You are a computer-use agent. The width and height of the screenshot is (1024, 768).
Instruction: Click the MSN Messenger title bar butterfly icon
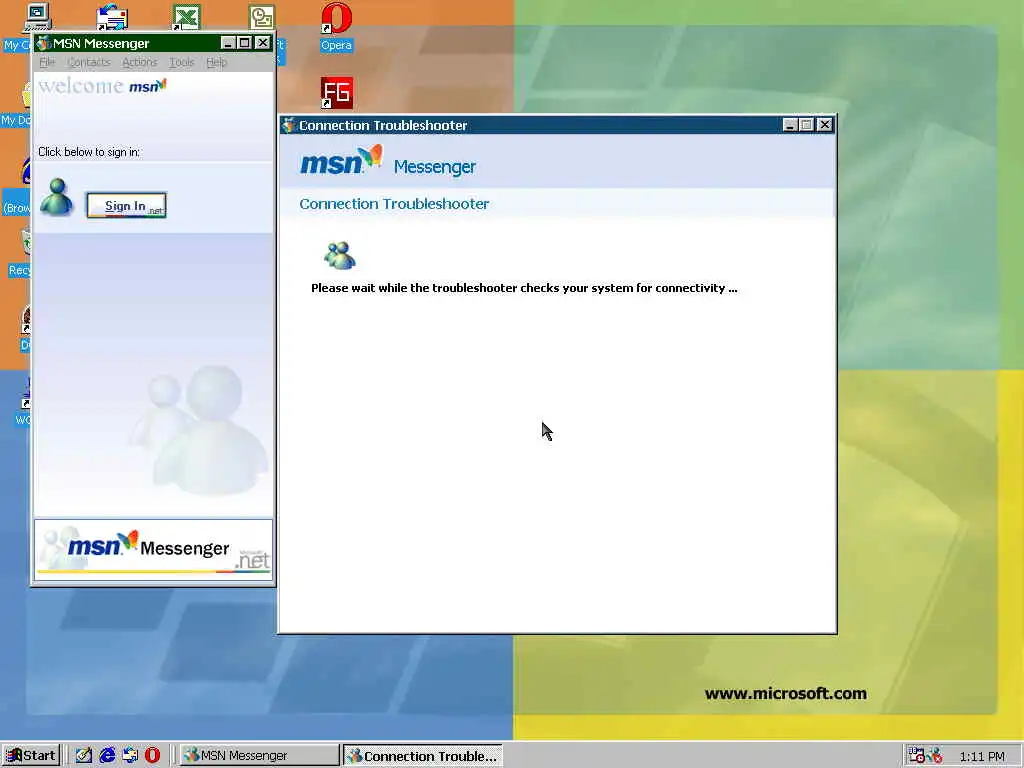point(43,43)
